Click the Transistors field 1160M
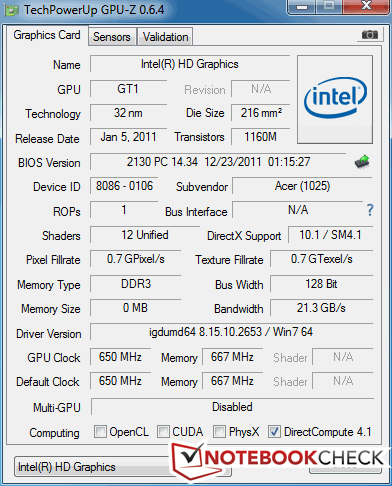The height and width of the screenshot is (486, 392). (x=261, y=137)
